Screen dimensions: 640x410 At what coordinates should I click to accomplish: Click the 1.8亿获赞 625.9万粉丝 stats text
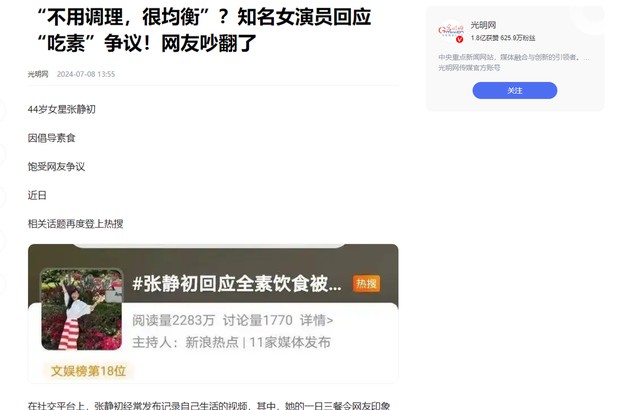(x=503, y=38)
